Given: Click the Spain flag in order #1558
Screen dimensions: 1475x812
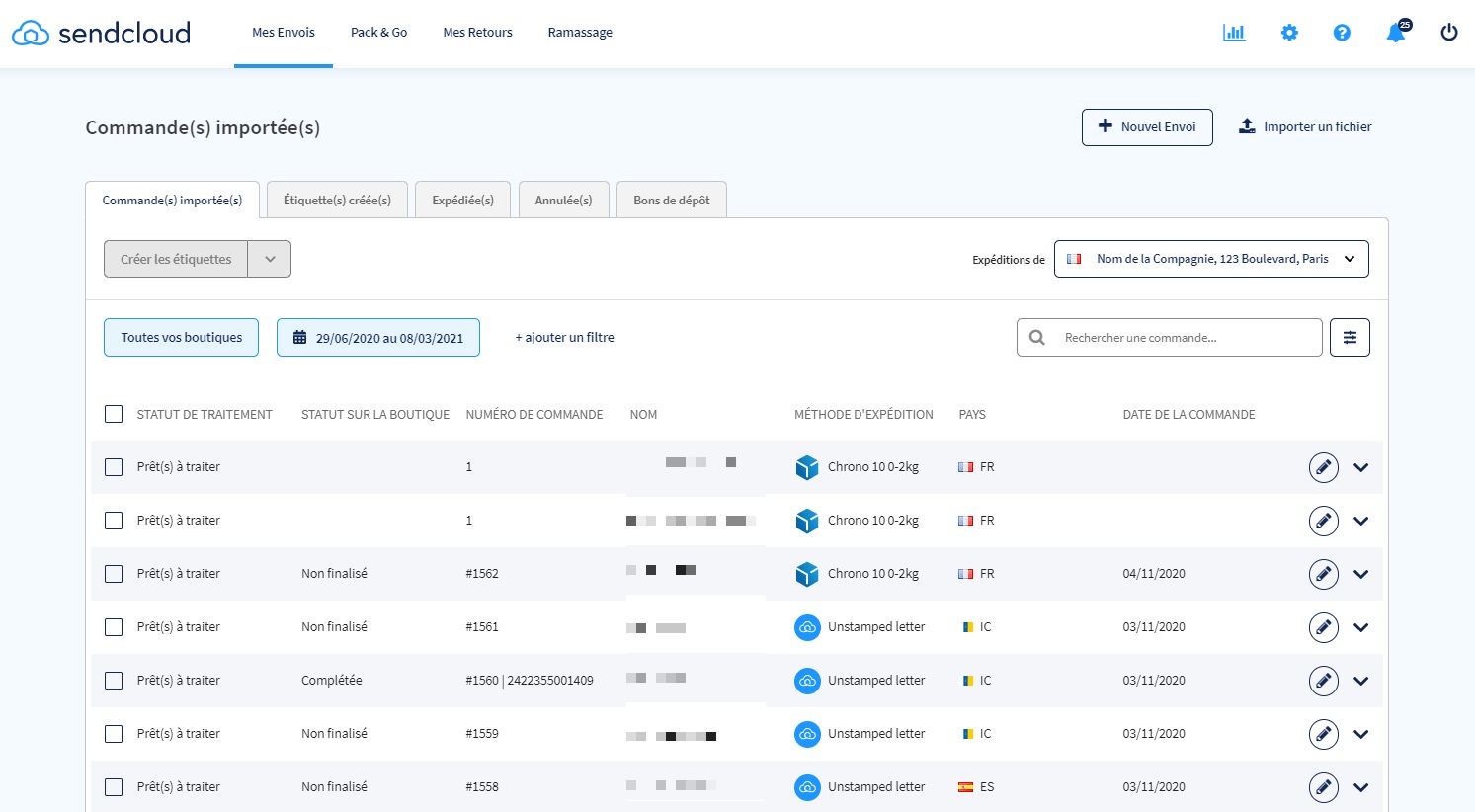Looking at the screenshot, I should click(x=966, y=787).
